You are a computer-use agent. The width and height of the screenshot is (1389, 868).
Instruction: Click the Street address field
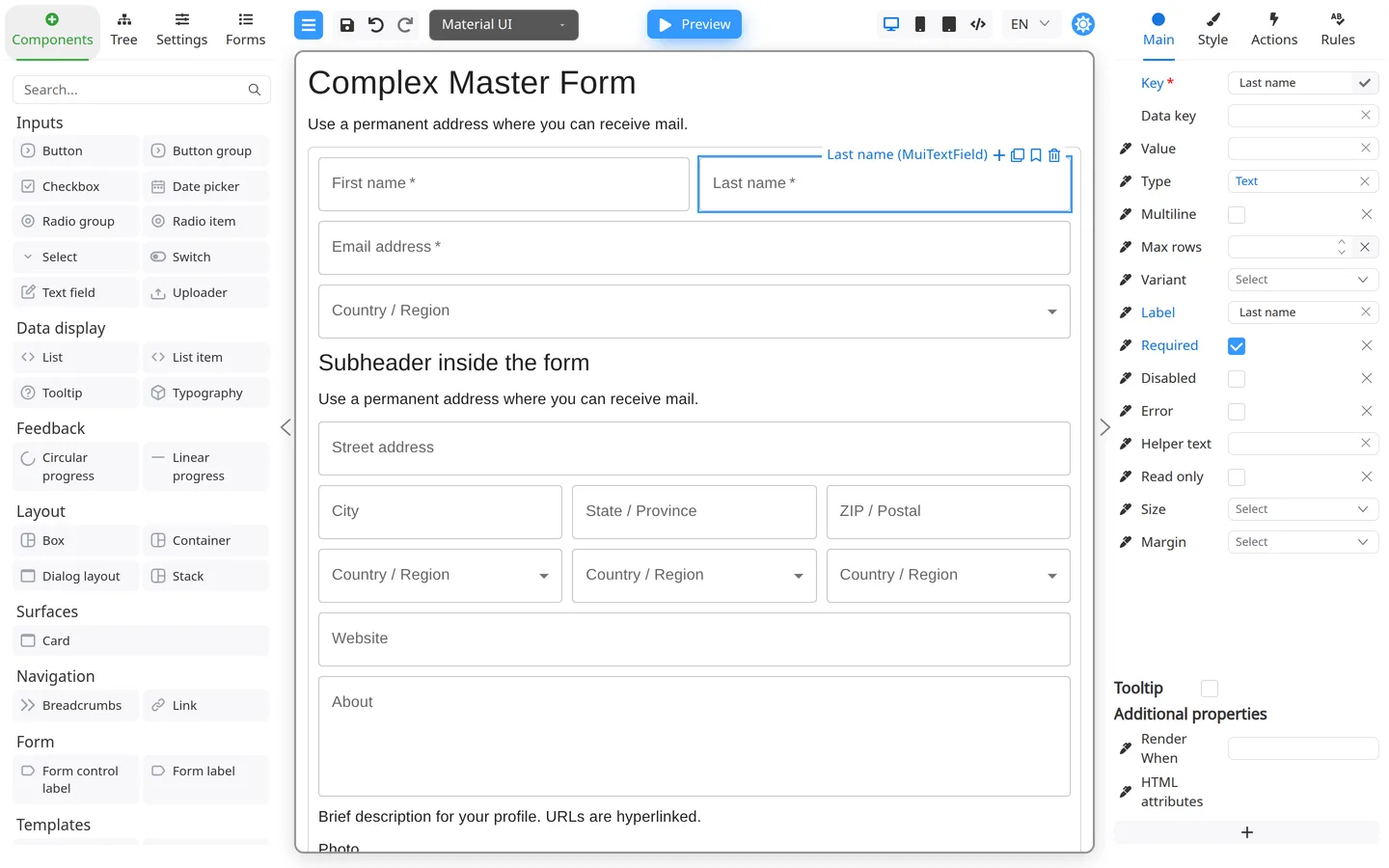pos(694,448)
